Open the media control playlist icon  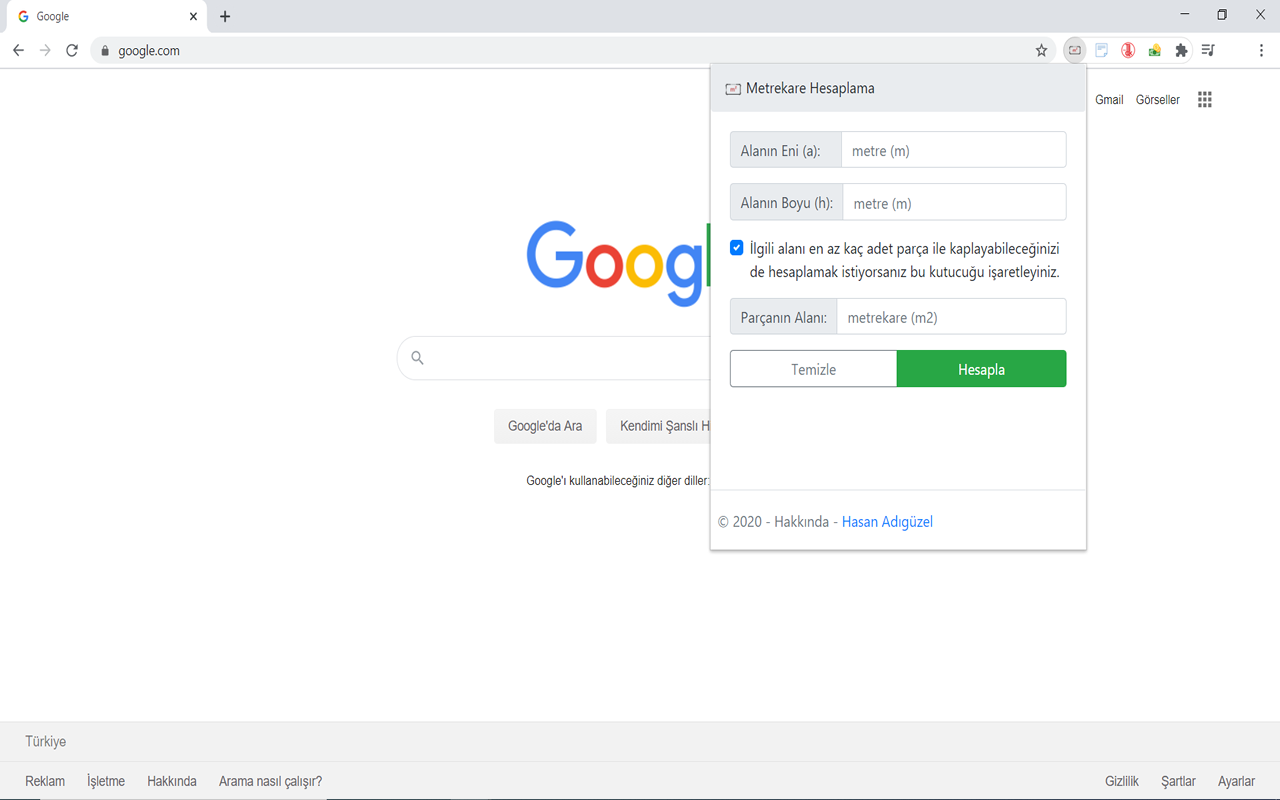[x=1208, y=50]
